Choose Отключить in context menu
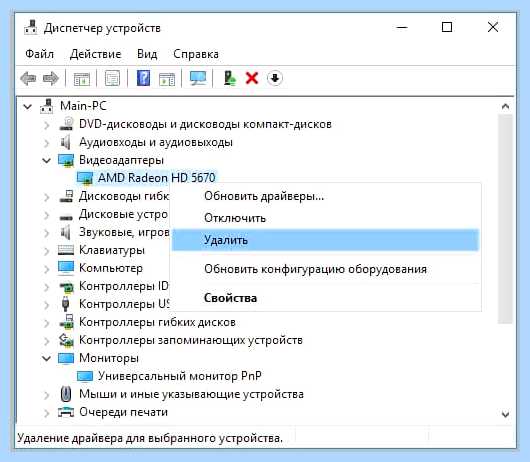The width and height of the screenshot is (530, 462). click(325, 218)
